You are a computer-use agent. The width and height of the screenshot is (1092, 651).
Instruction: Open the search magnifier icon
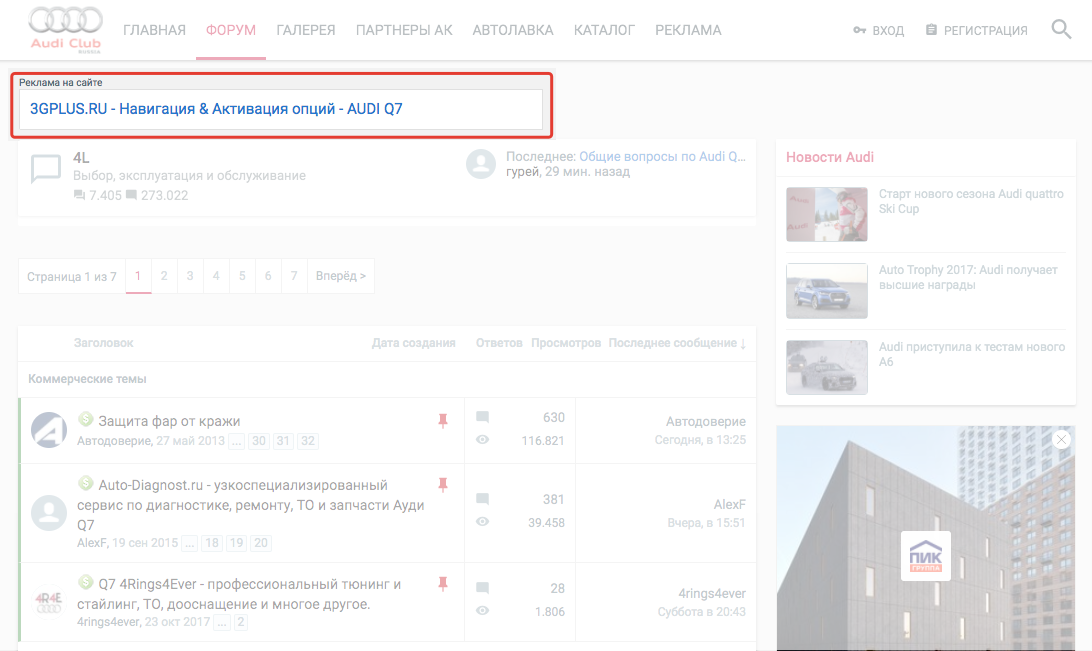point(1061,30)
